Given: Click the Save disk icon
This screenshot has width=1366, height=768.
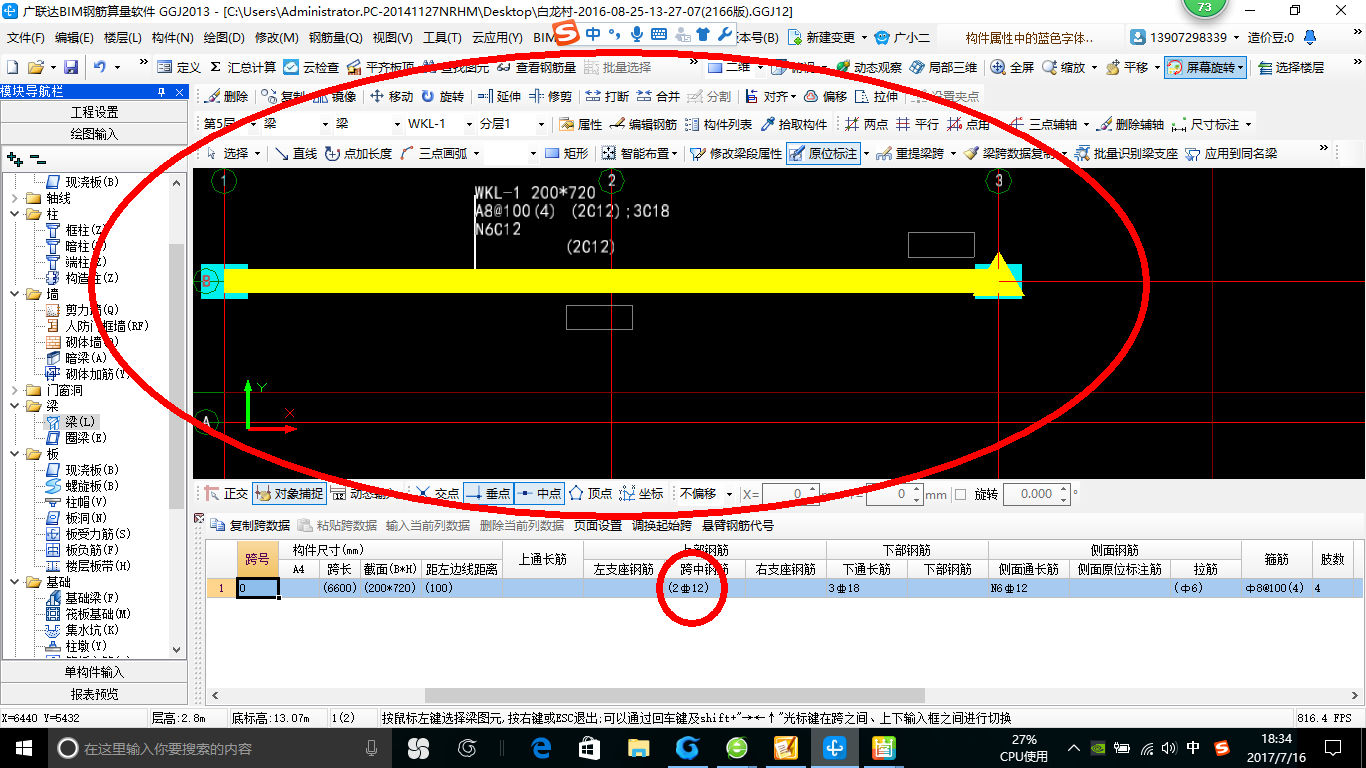Looking at the screenshot, I should point(71,67).
